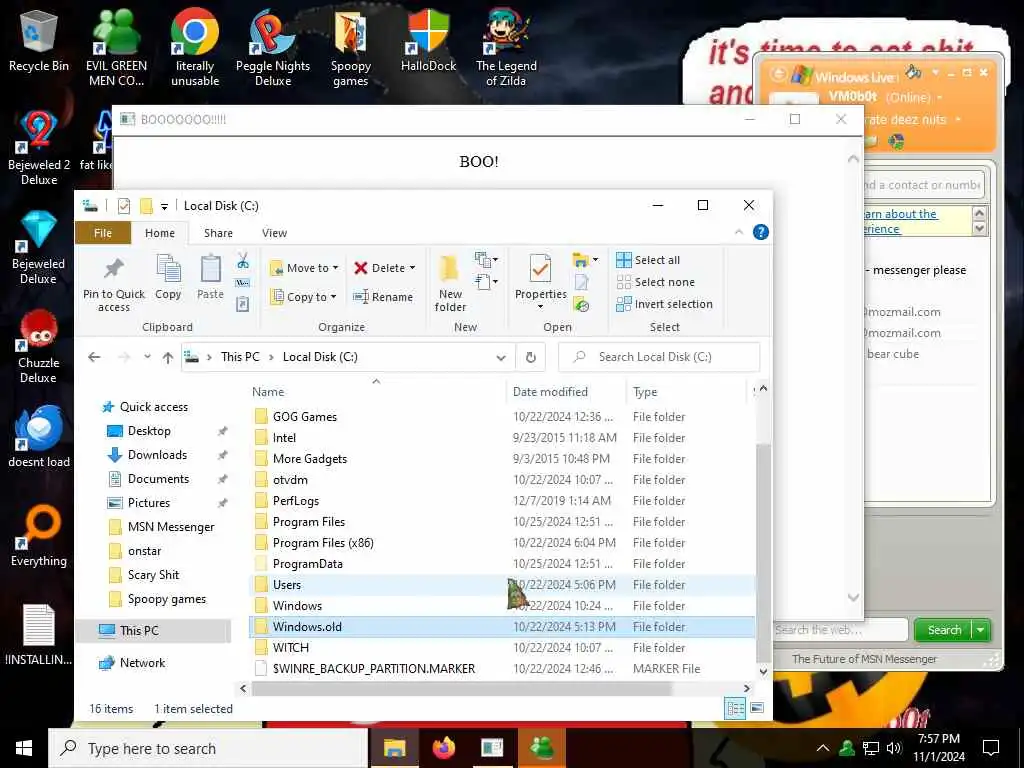Switch to Large icons view in status bar
This screenshot has height=768, width=1024.
(x=757, y=709)
